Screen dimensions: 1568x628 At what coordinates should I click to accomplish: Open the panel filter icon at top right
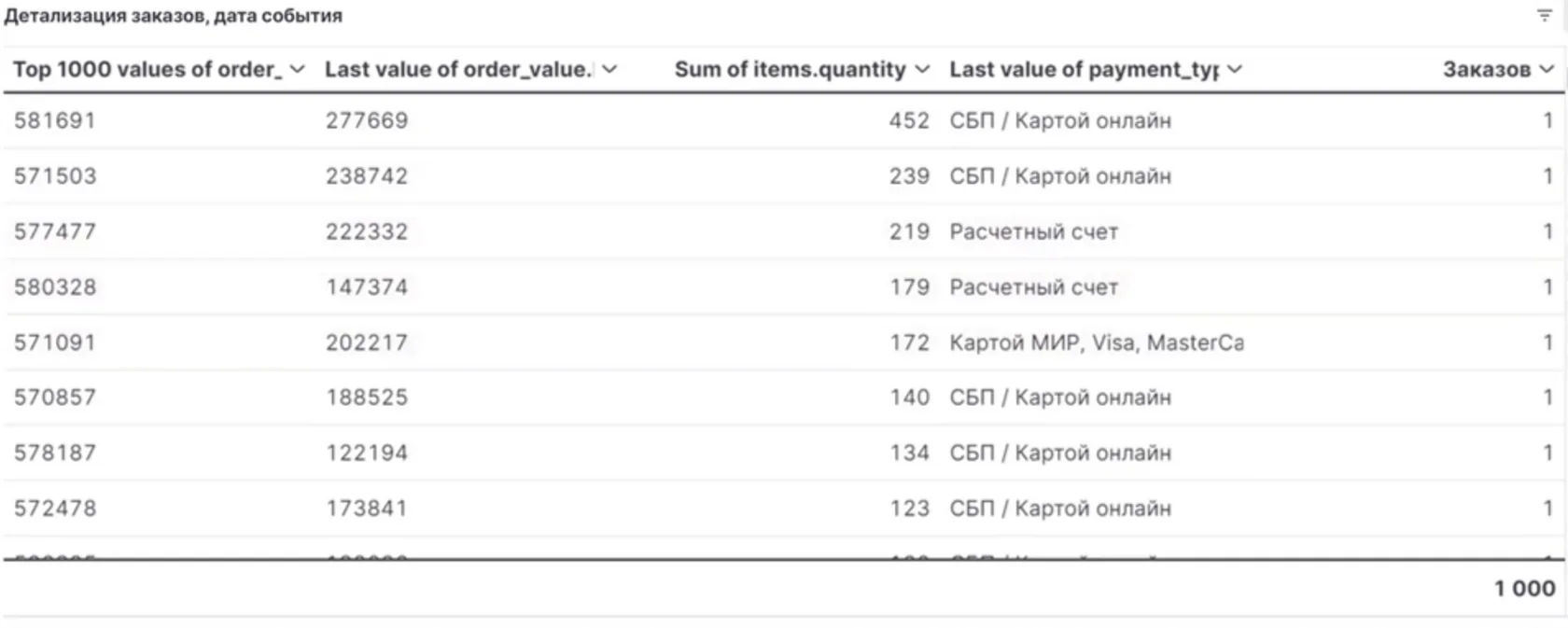point(1545,16)
